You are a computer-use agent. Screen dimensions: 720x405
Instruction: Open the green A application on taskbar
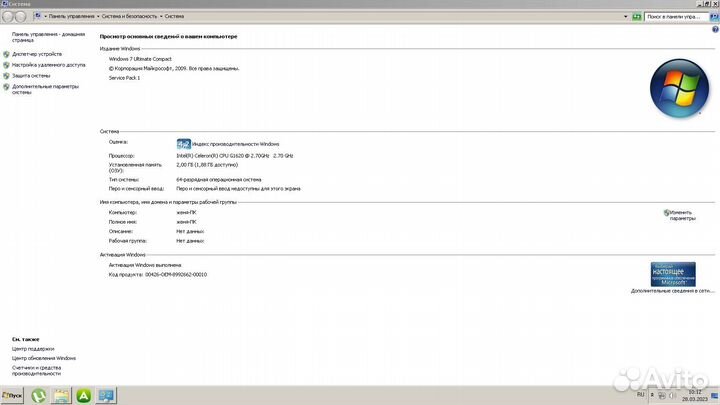[x=84, y=395]
